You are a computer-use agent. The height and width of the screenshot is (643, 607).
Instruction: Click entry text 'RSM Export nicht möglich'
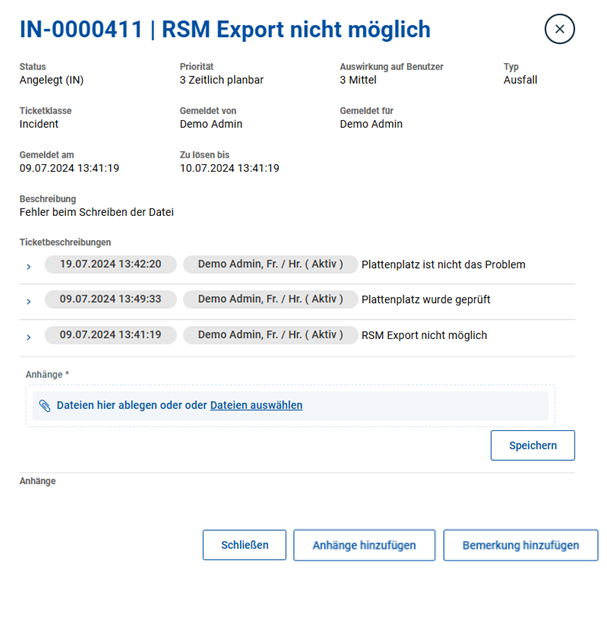pos(424,335)
